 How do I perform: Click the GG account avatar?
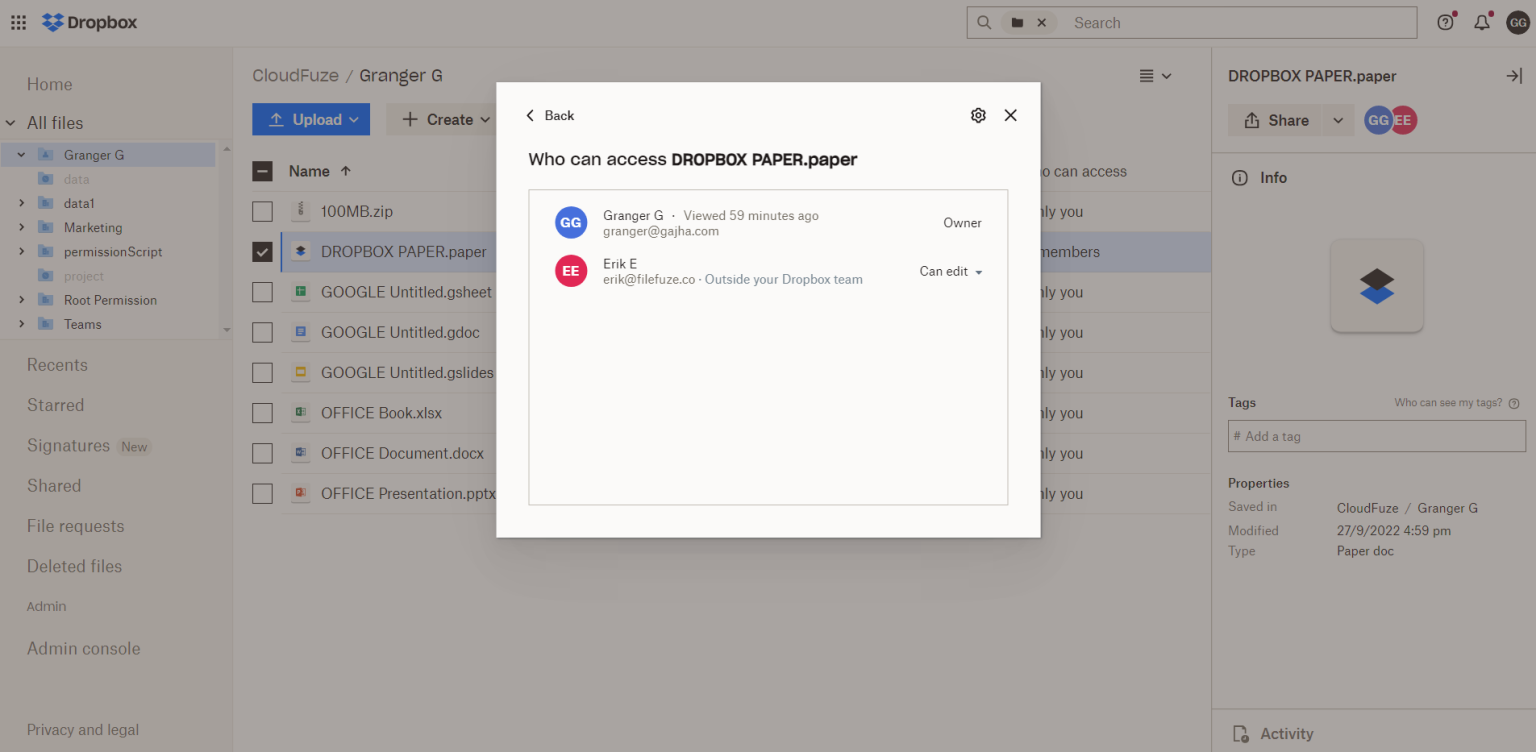pos(1518,22)
